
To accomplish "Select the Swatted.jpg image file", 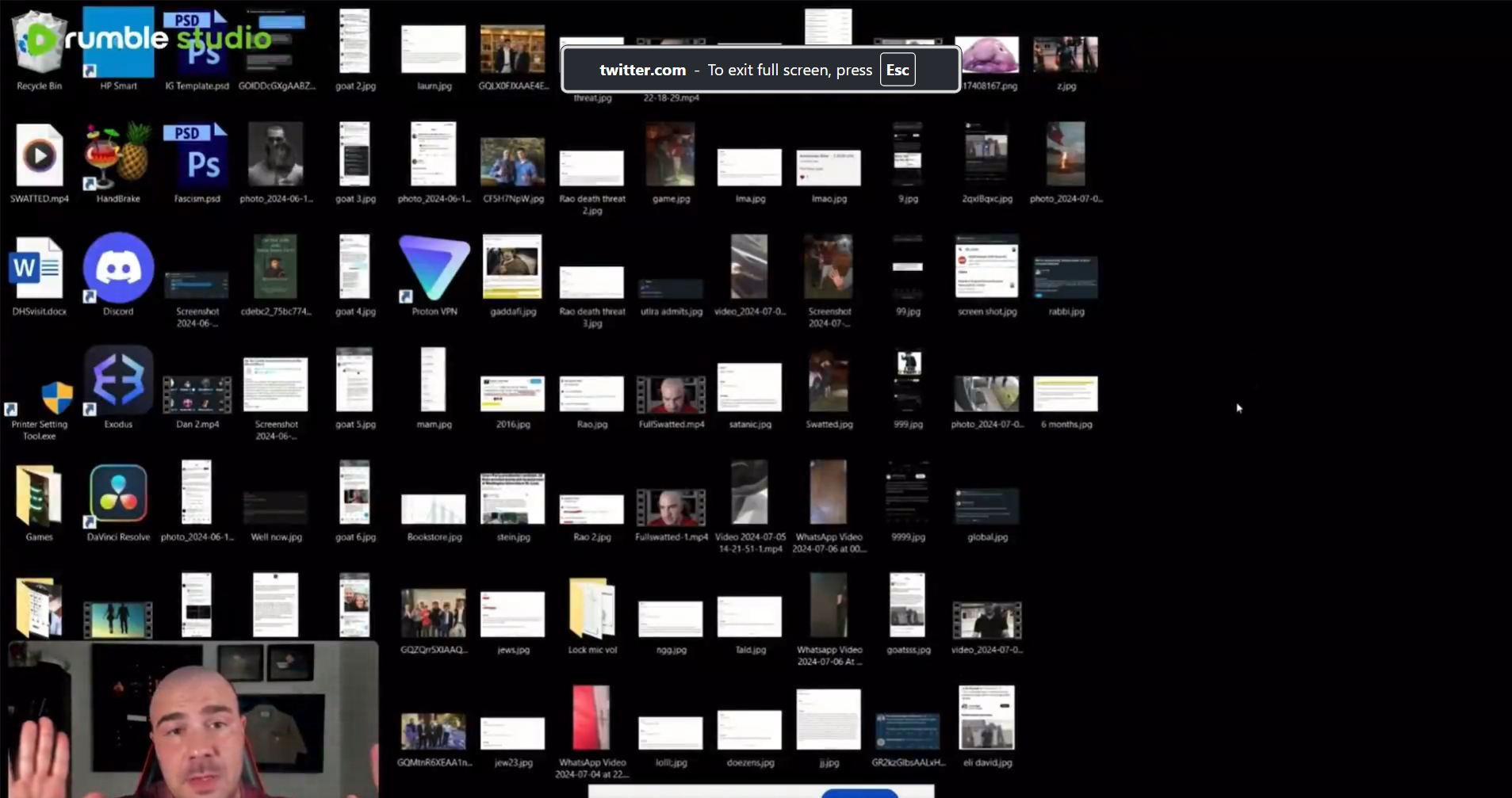I will click(x=829, y=388).
